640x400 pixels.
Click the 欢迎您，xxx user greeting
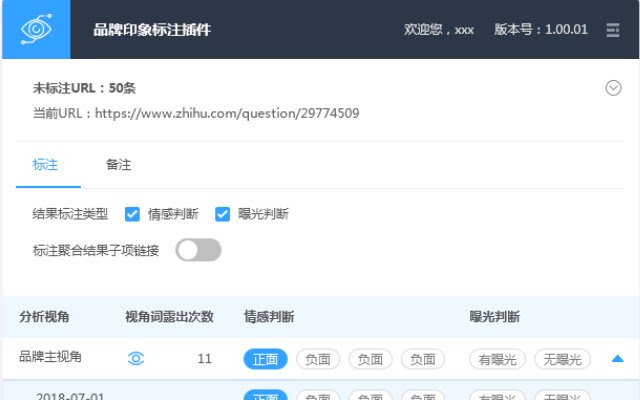(439, 29)
